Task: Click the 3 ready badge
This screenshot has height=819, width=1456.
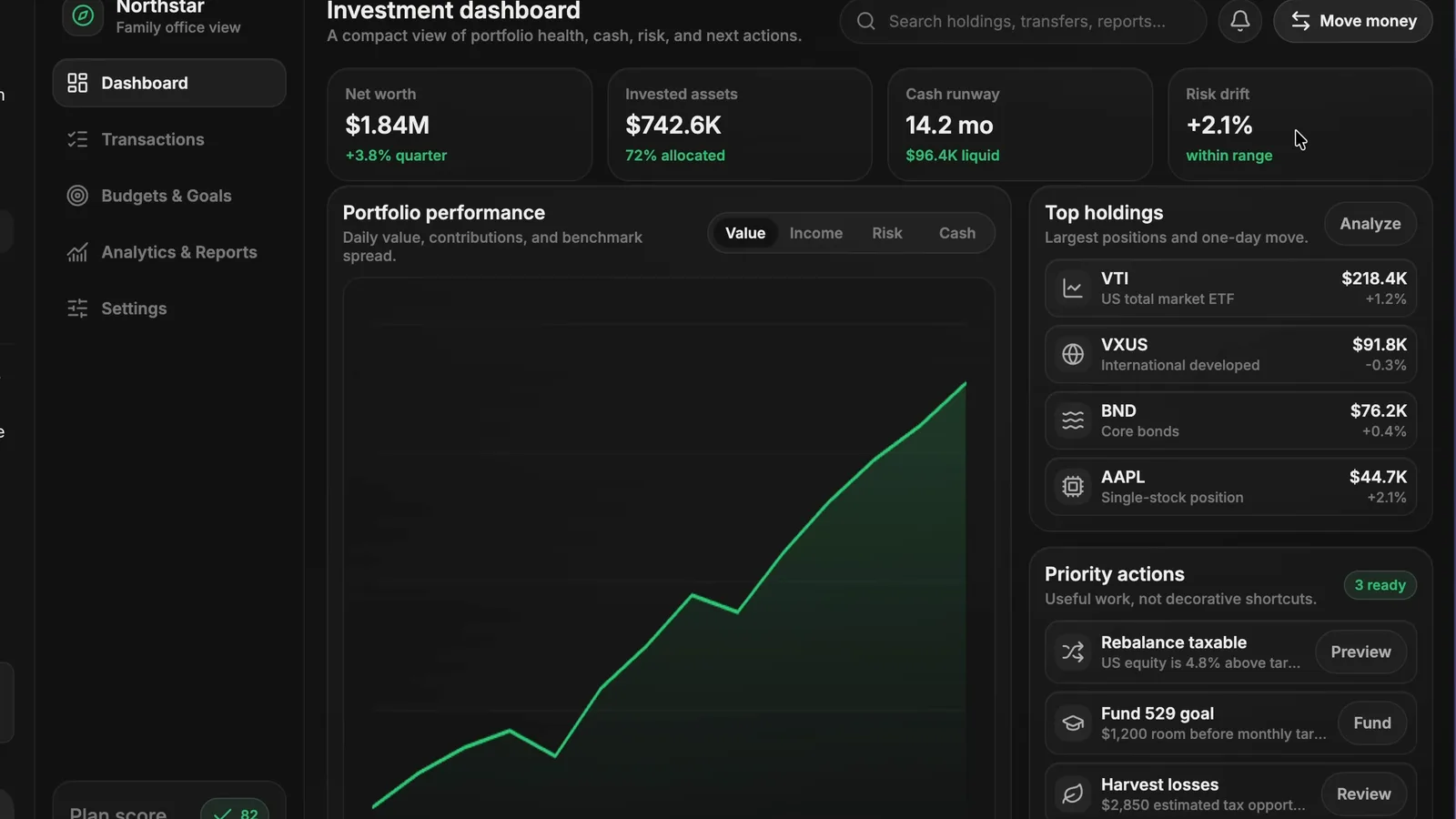Action: [1380, 585]
